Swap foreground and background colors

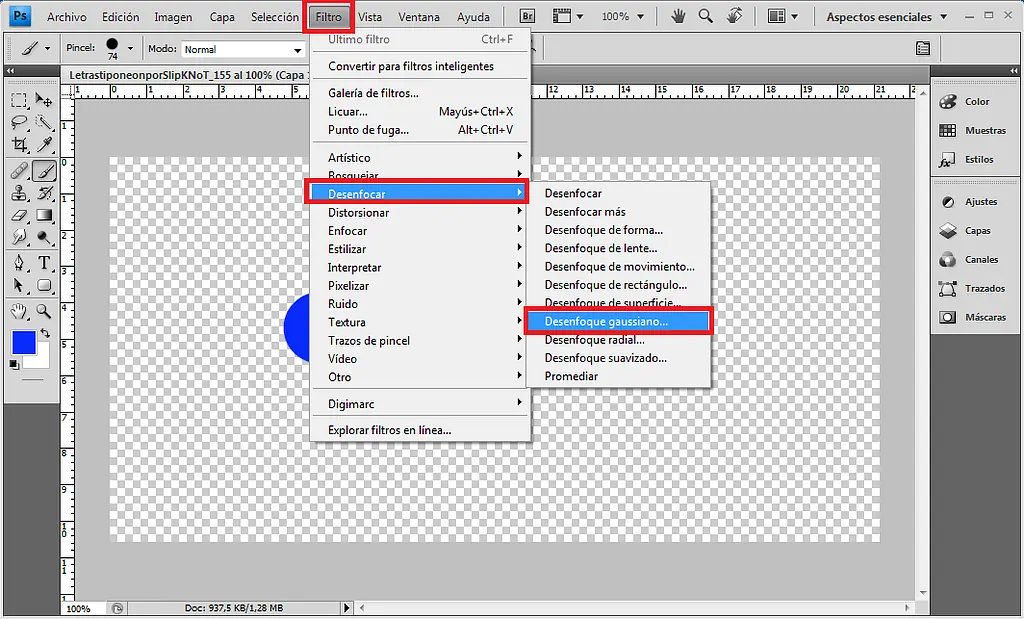coord(44,333)
